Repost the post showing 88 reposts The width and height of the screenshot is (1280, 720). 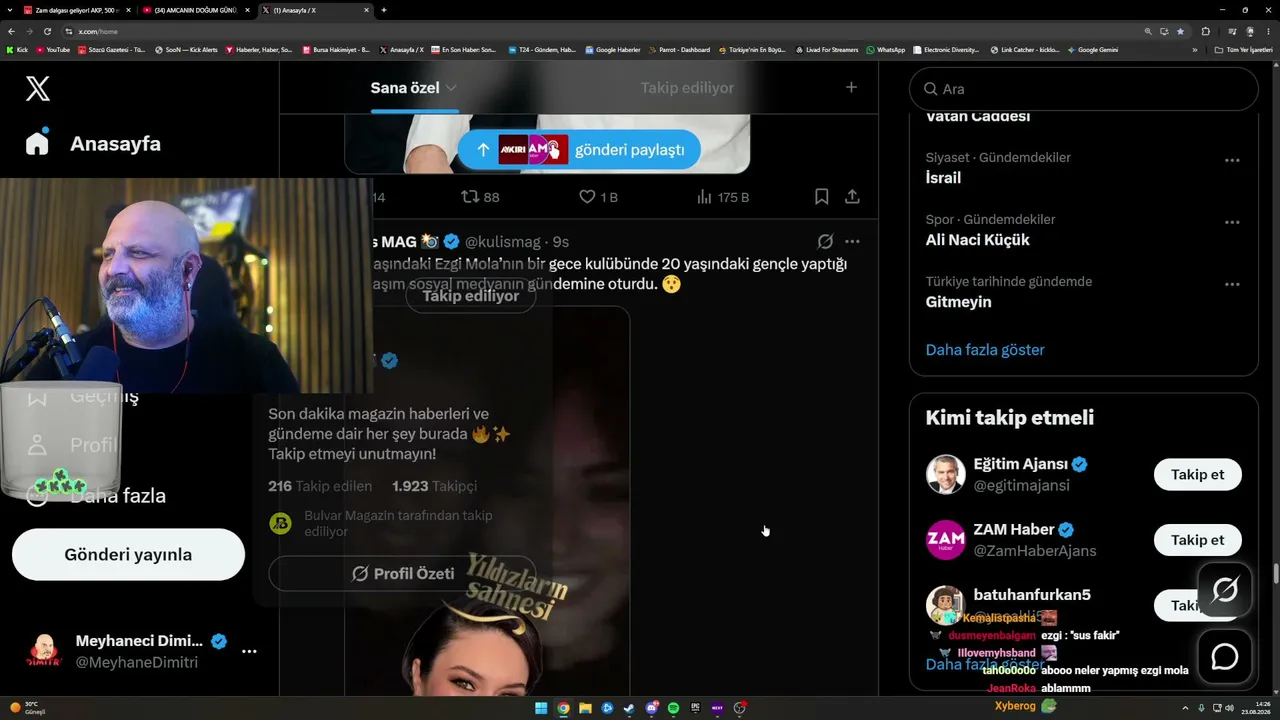tap(480, 197)
